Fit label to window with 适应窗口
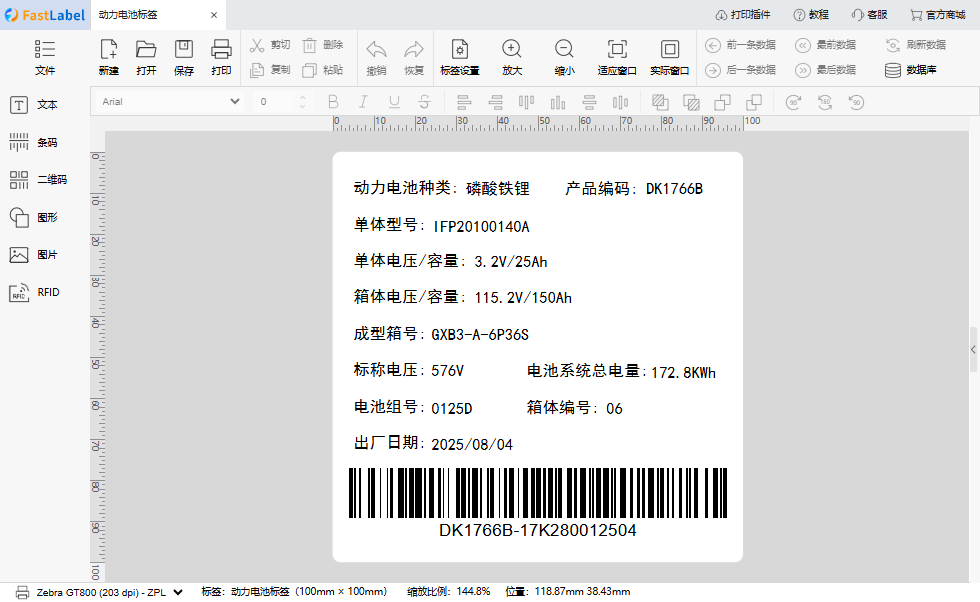 [x=617, y=57]
